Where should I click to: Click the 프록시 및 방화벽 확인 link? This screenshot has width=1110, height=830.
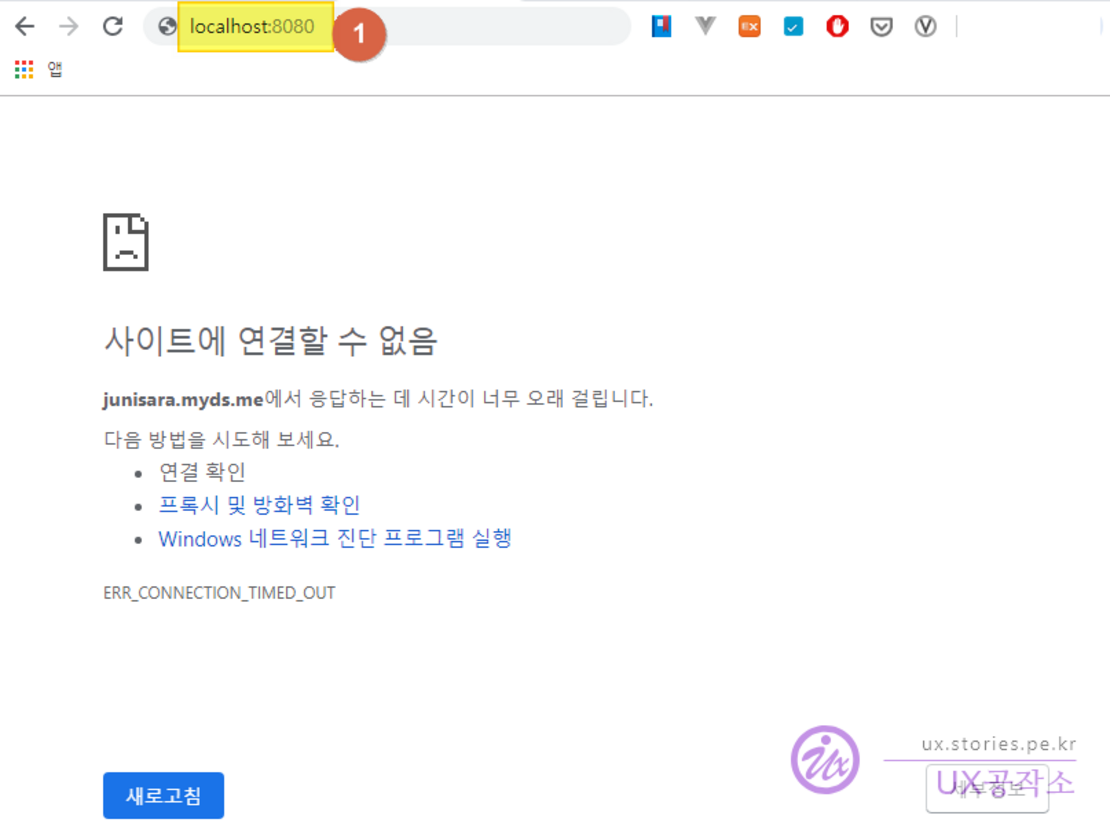pyautogui.click(x=259, y=505)
